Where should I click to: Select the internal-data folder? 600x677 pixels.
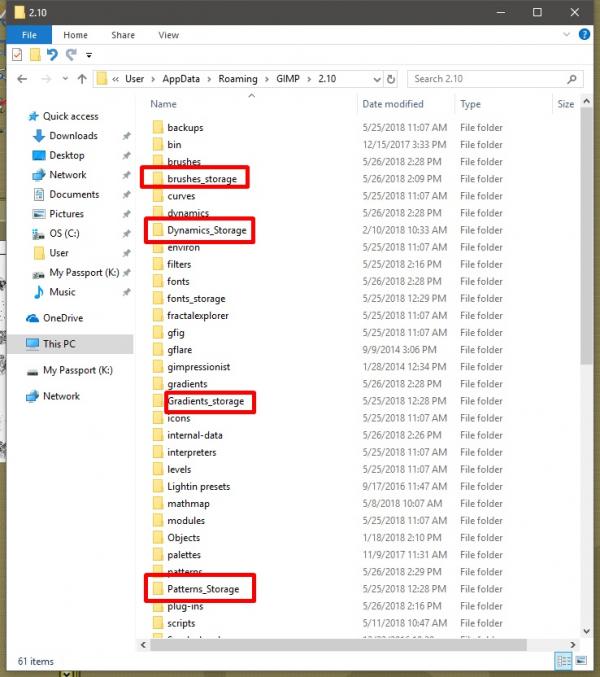195,435
